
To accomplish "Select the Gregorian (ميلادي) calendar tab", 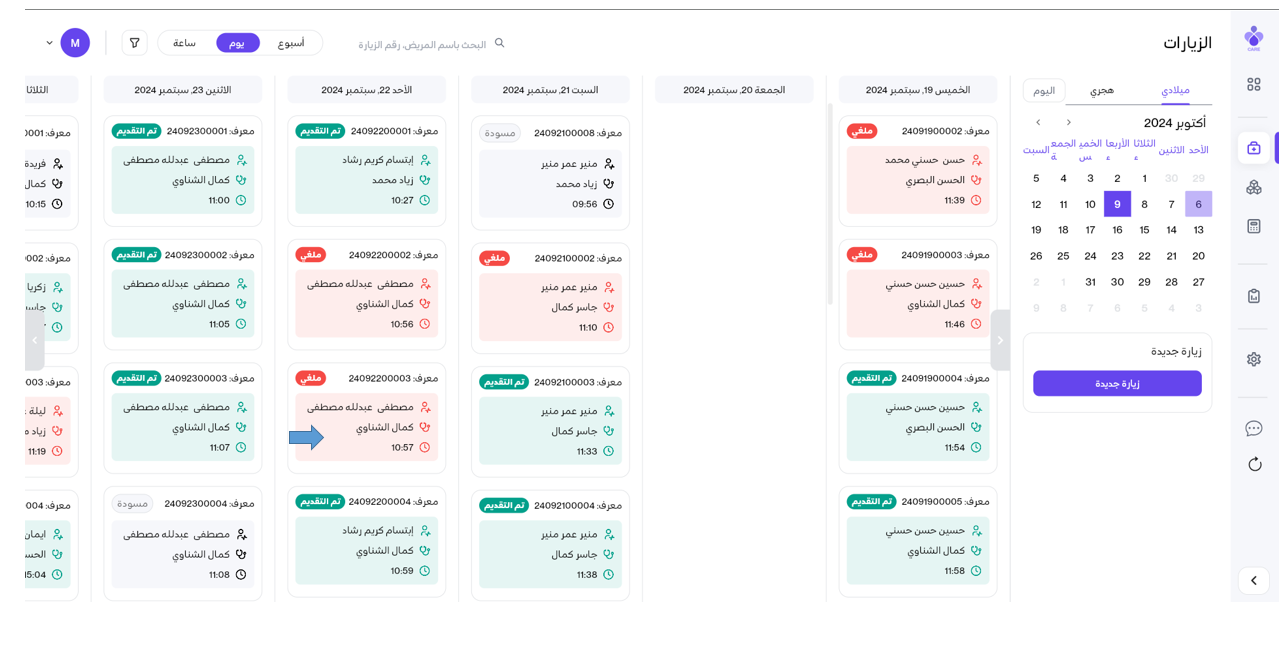I will pos(1175,90).
